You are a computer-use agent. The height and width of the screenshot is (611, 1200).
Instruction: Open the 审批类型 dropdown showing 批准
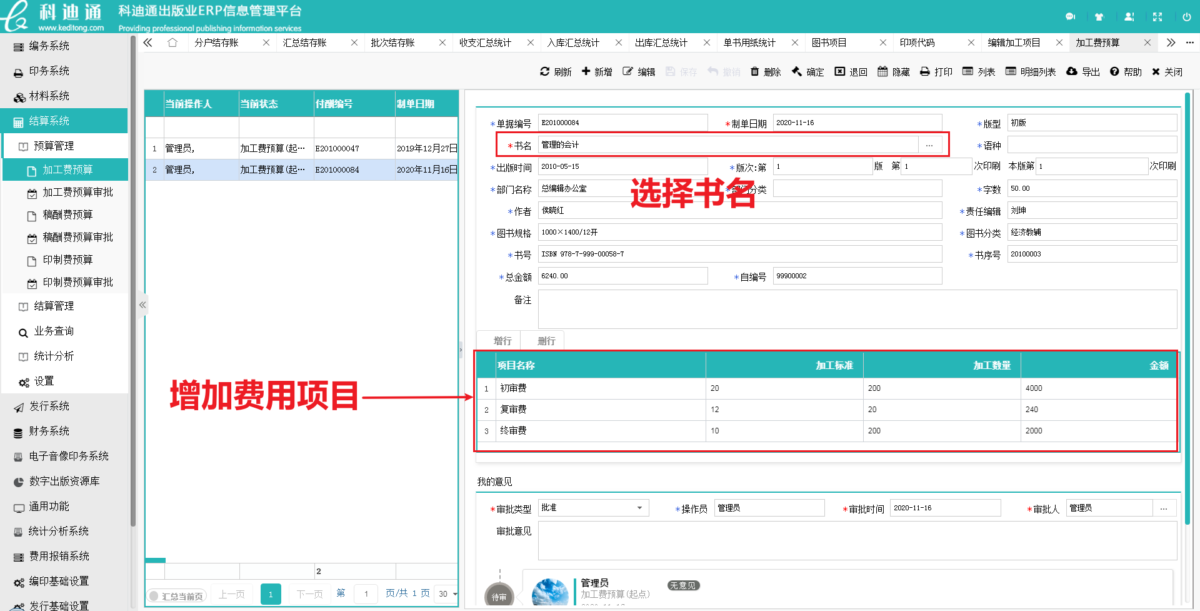(594, 508)
